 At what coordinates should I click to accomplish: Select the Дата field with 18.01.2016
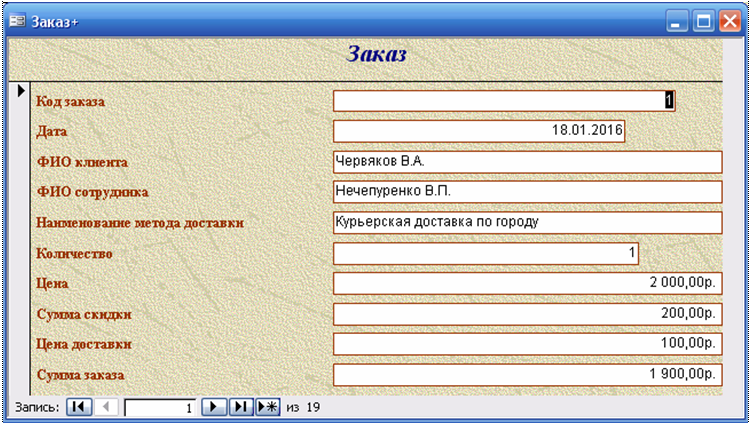478,131
